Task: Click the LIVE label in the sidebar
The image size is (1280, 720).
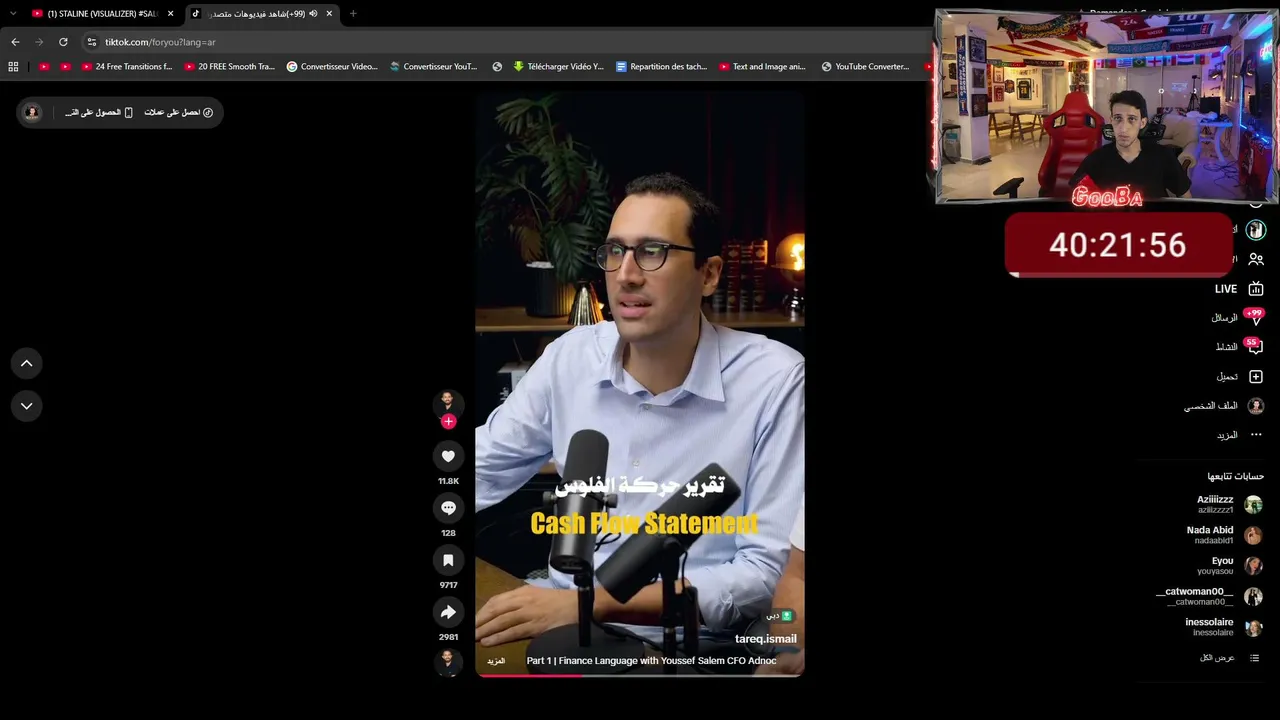Action: tap(1226, 289)
